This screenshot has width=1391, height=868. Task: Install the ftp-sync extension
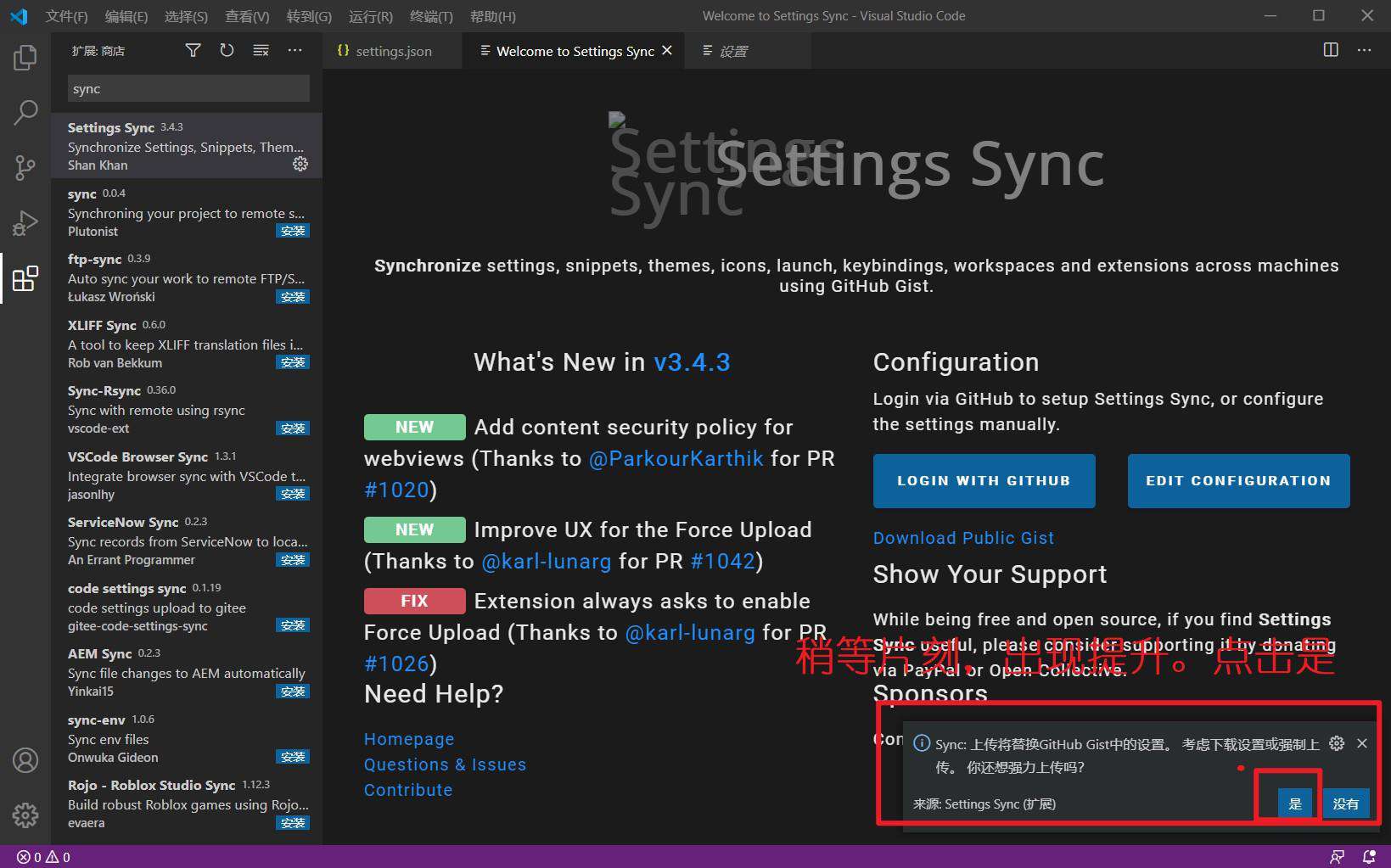[x=293, y=297]
